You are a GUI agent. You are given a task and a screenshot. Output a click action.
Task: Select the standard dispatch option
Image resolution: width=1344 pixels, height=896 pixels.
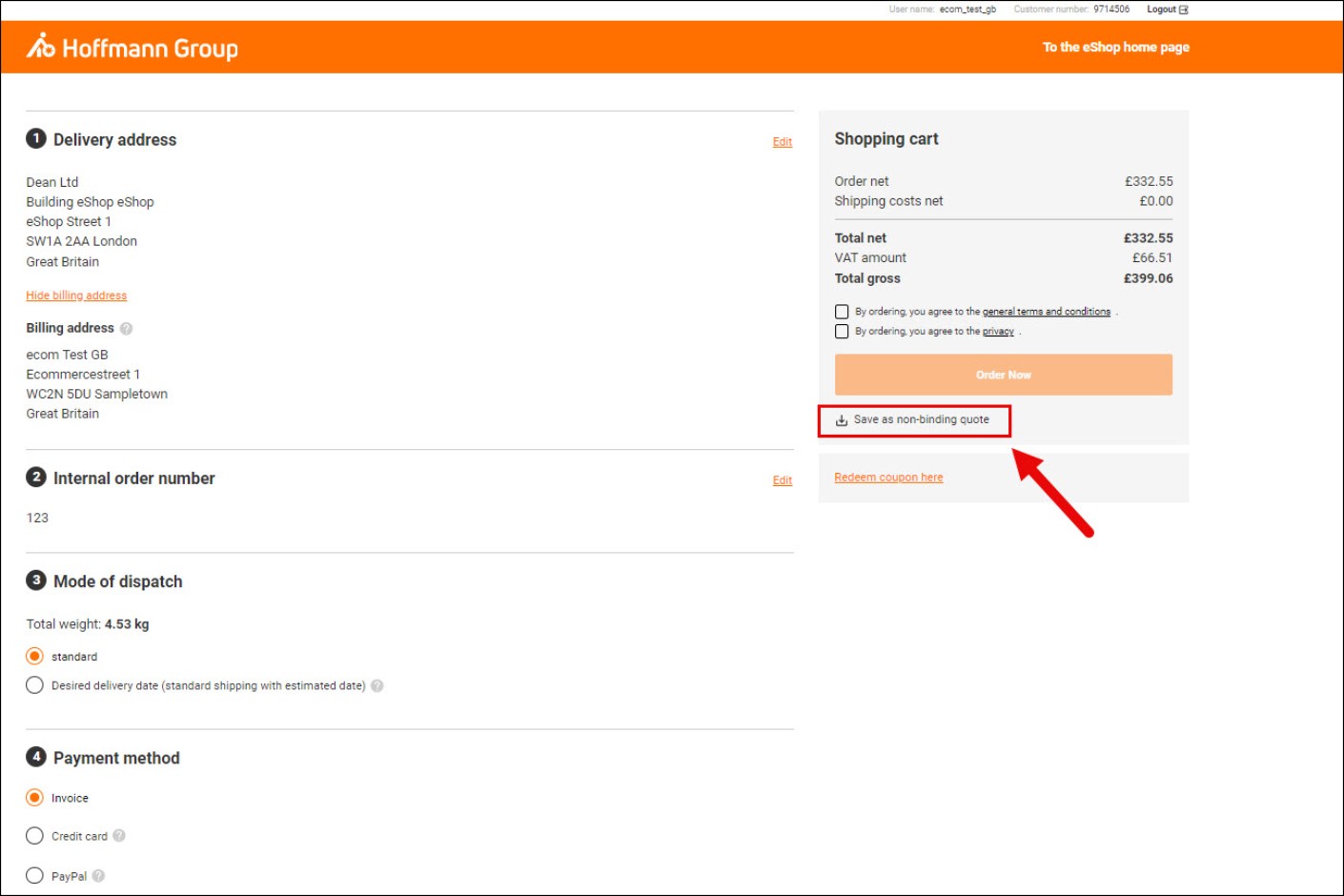tap(35, 656)
